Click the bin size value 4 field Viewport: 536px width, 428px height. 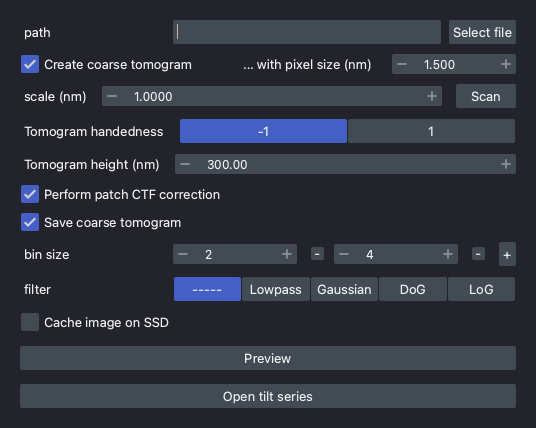pos(396,254)
